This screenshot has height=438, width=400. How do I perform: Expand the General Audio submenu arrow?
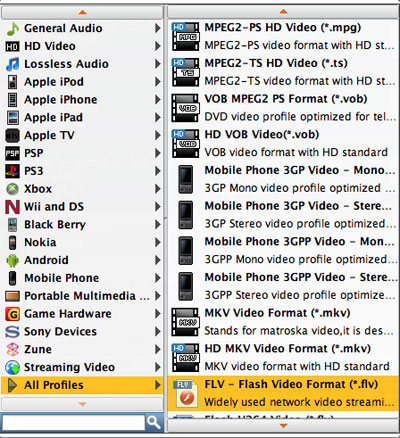pos(158,28)
